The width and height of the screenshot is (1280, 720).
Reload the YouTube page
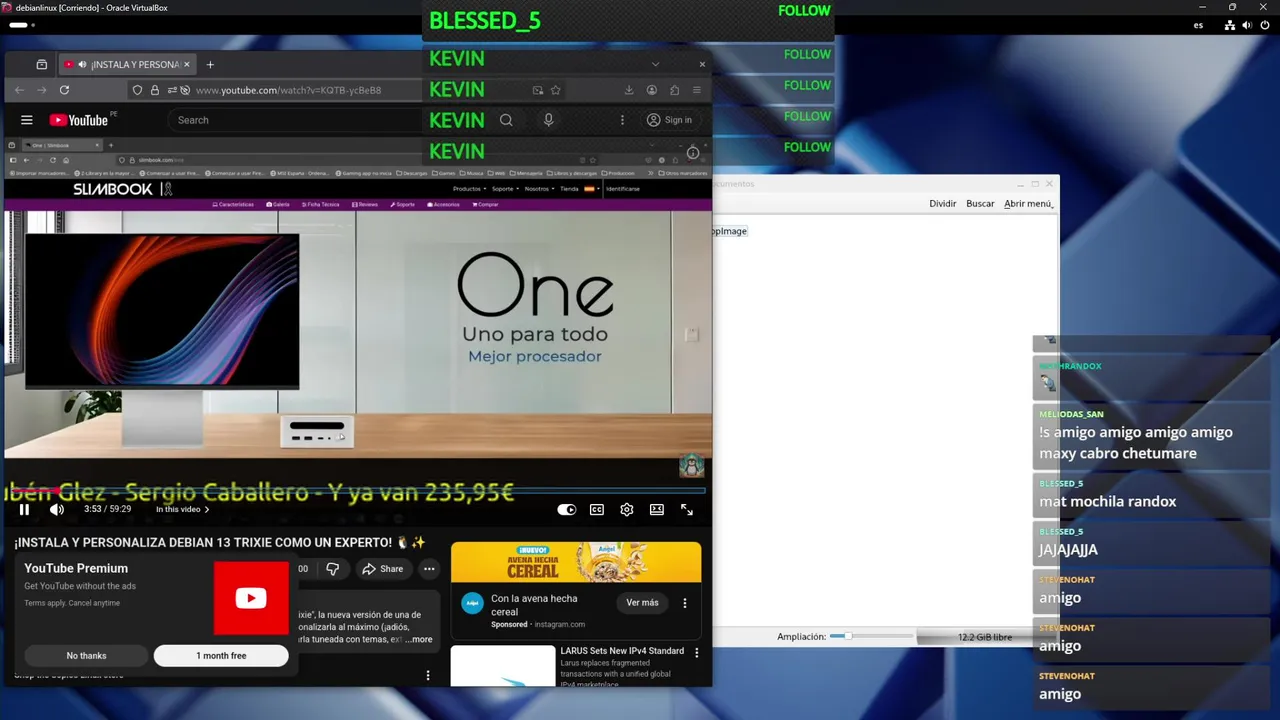[x=64, y=90]
